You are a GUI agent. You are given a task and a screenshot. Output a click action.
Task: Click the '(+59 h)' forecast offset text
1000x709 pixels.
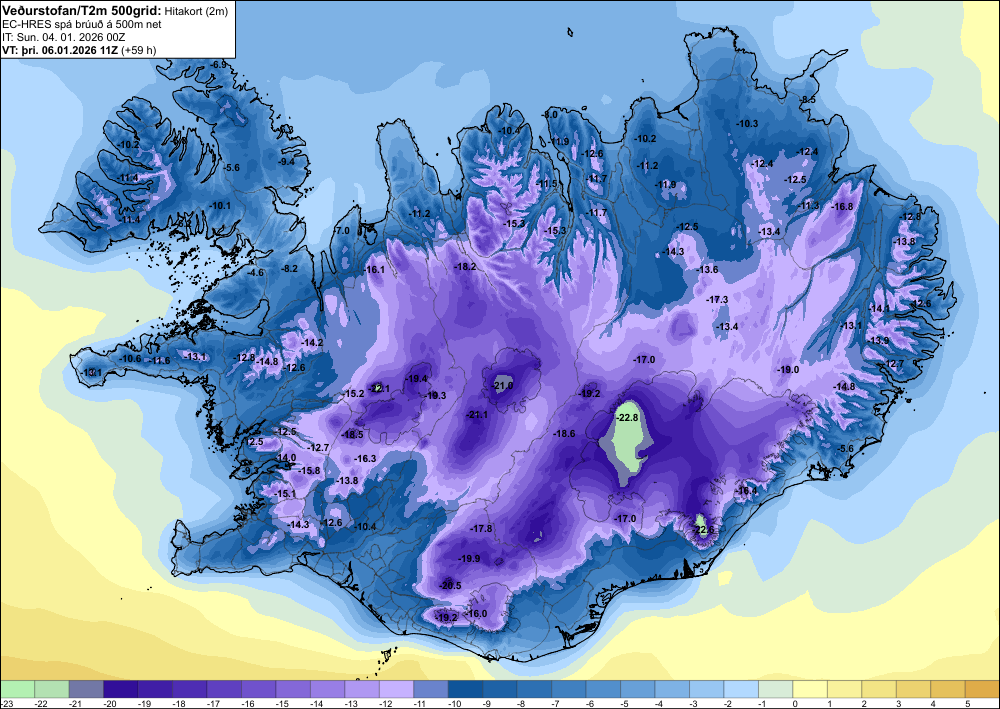(x=137, y=50)
